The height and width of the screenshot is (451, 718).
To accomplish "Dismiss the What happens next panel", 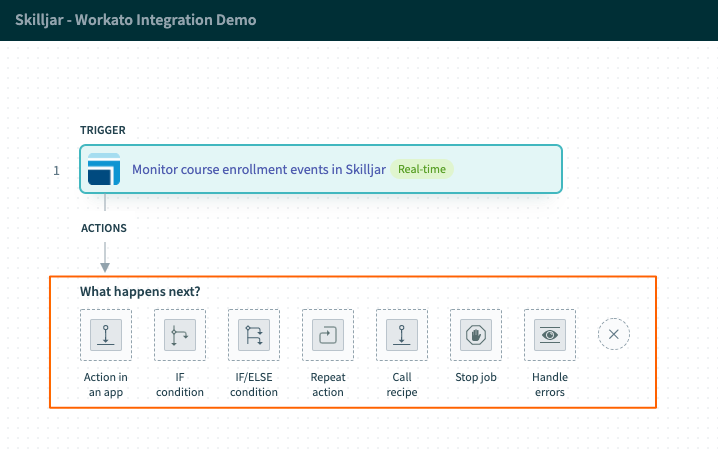I will tap(614, 335).
